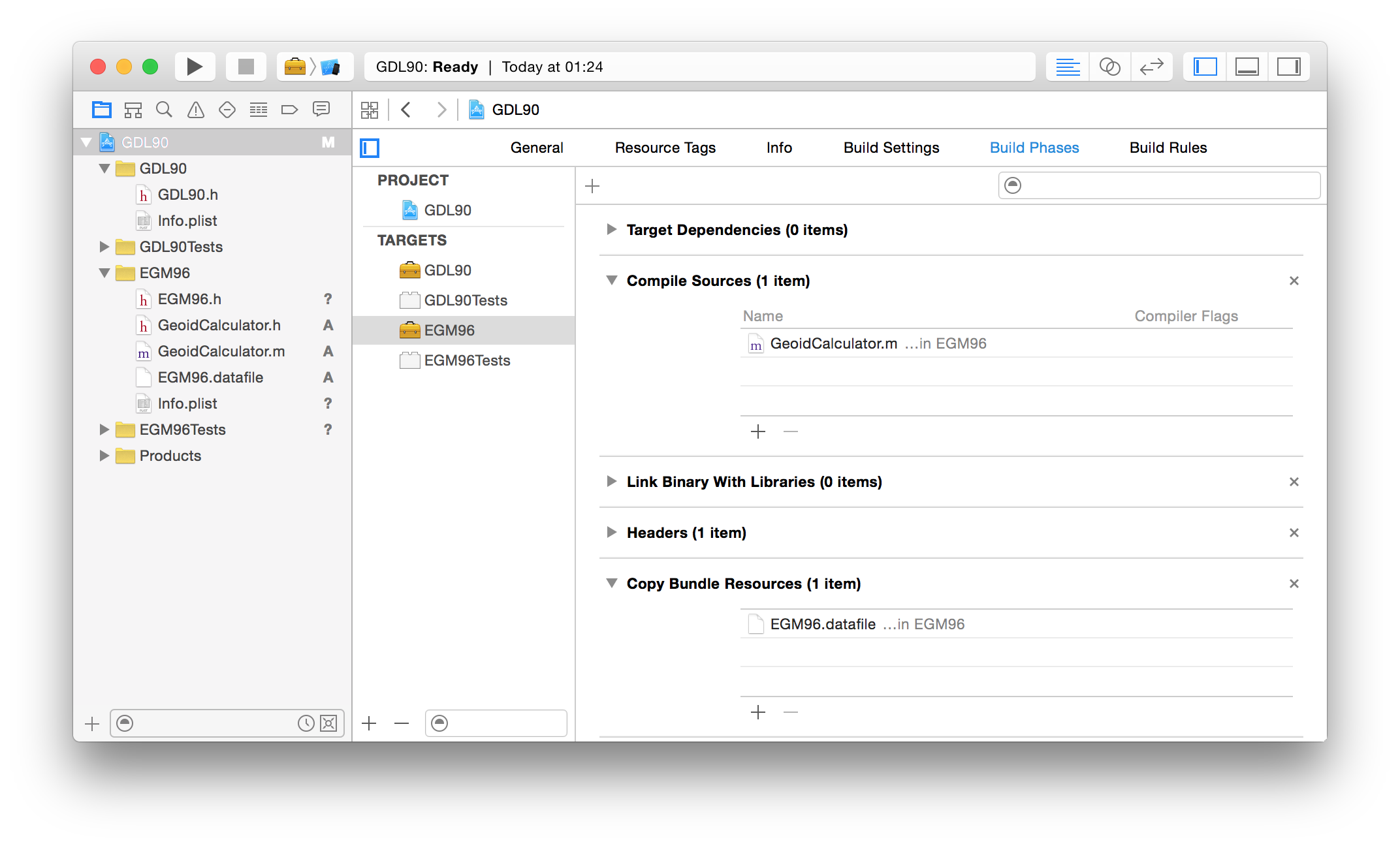This screenshot has height=846, width=1400.
Task: Expand Target Dependencies section
Action: (x=612, y=229)
